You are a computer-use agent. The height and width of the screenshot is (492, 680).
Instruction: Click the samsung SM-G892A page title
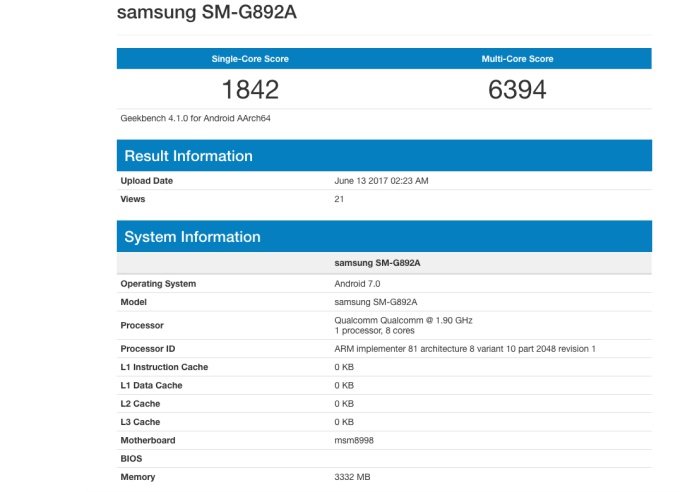pos(207,12)
